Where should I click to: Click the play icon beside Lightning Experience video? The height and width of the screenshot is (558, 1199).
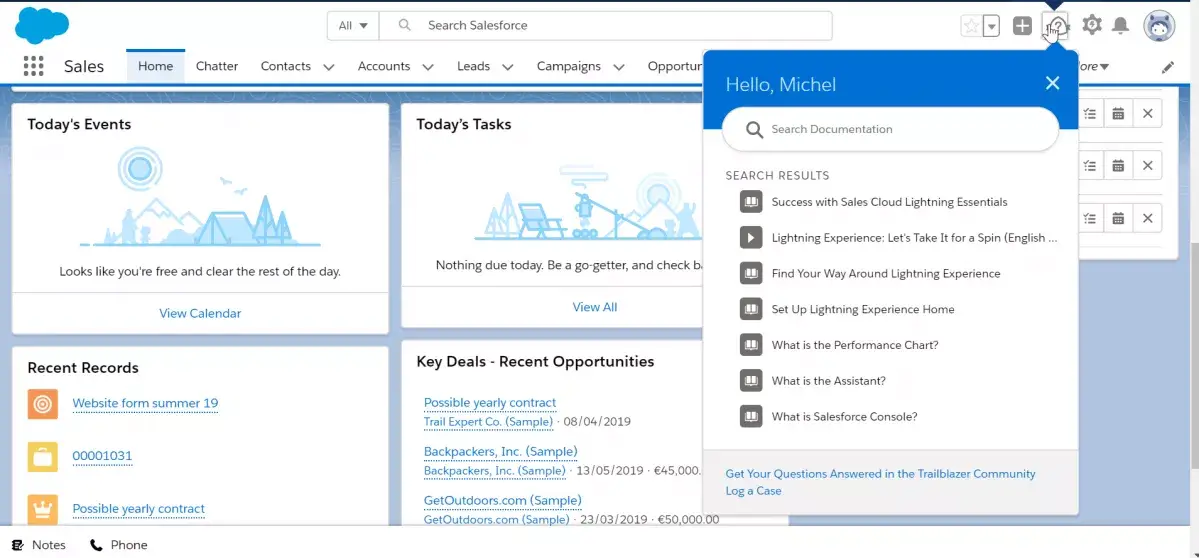[x=751, y=238]
